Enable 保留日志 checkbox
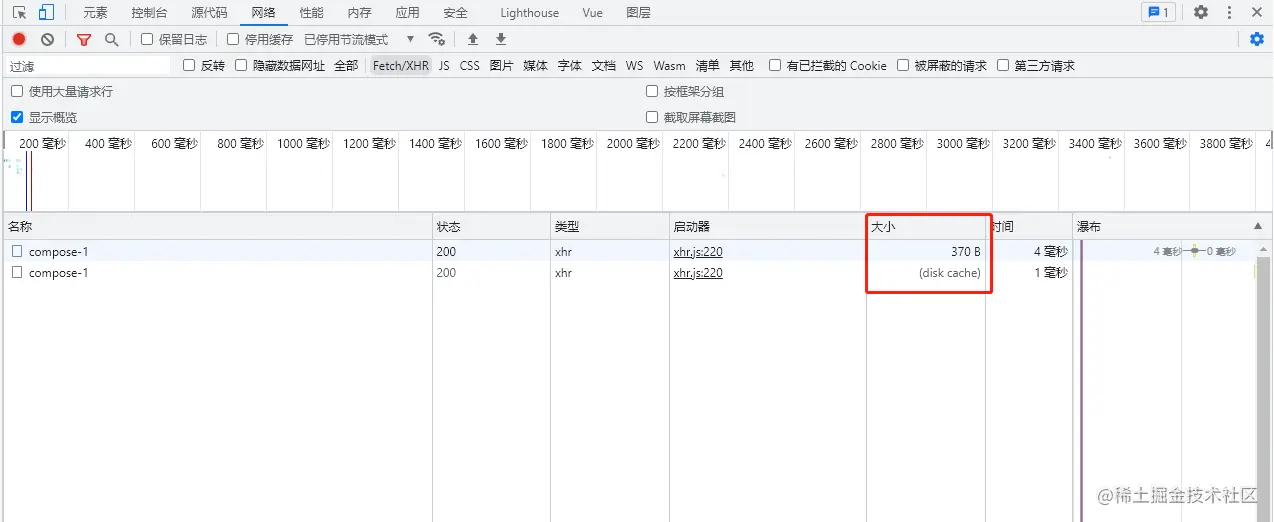The height and width of the screenshot is (522, 1274). 147,40
